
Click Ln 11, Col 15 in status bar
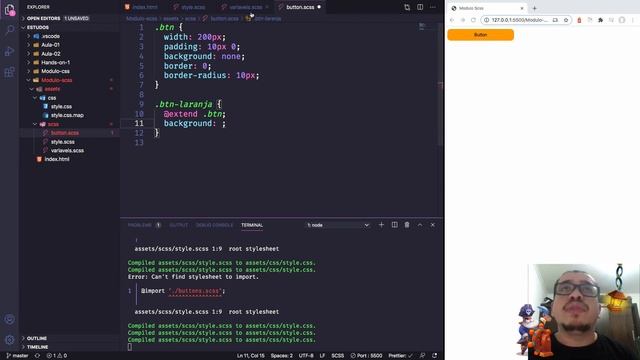pyautogui.click(x=251, y=356)
